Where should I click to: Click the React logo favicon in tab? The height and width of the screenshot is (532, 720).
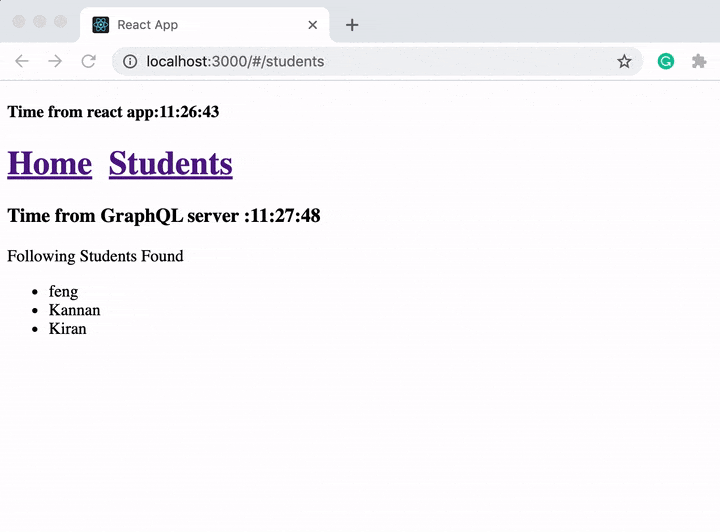(101, 25)
